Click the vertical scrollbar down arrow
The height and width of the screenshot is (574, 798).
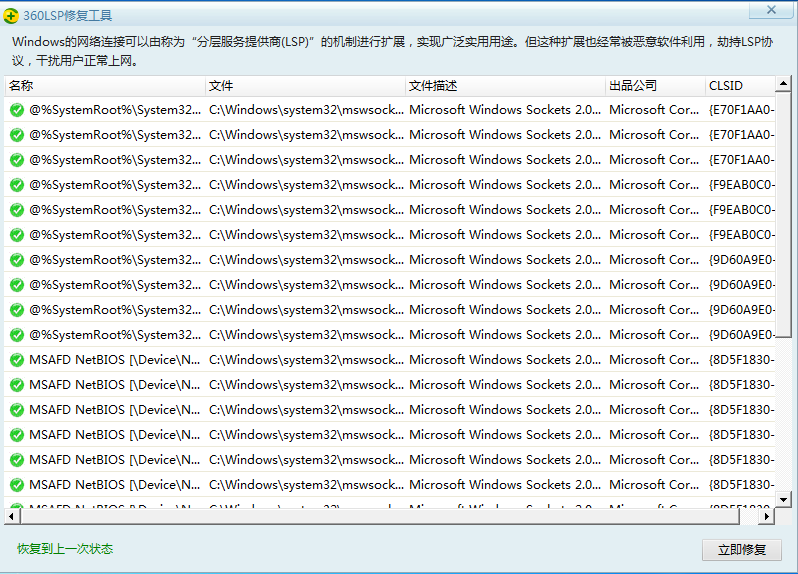(783, 500)
